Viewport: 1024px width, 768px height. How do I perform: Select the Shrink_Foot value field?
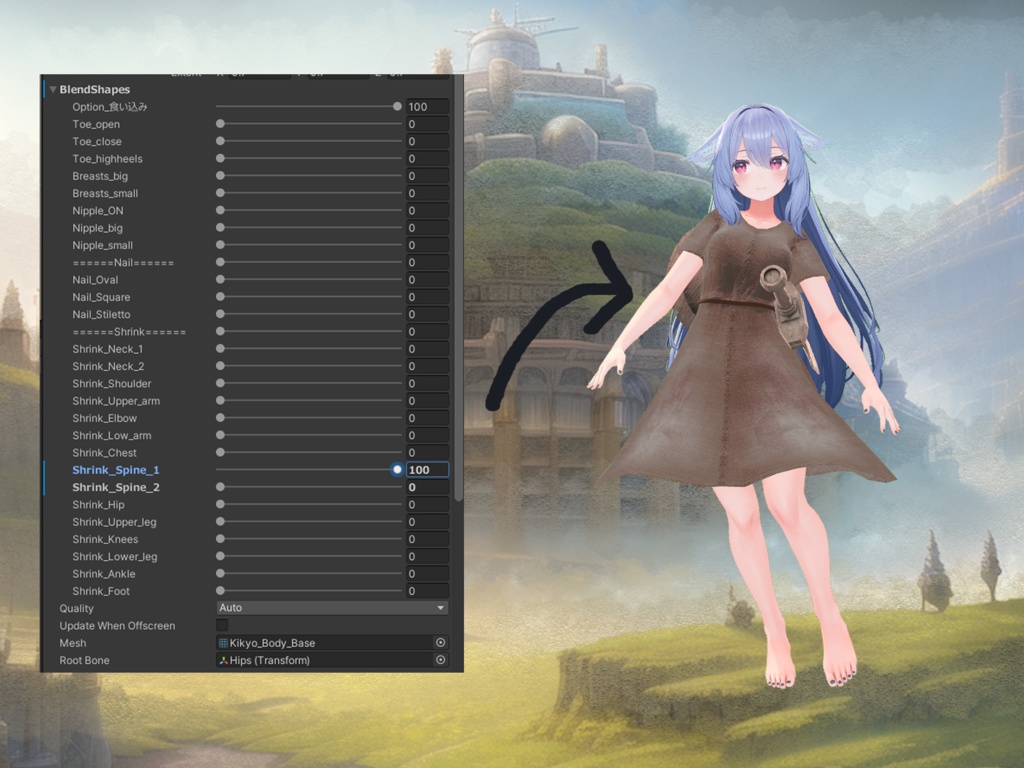tap(427, 591)
